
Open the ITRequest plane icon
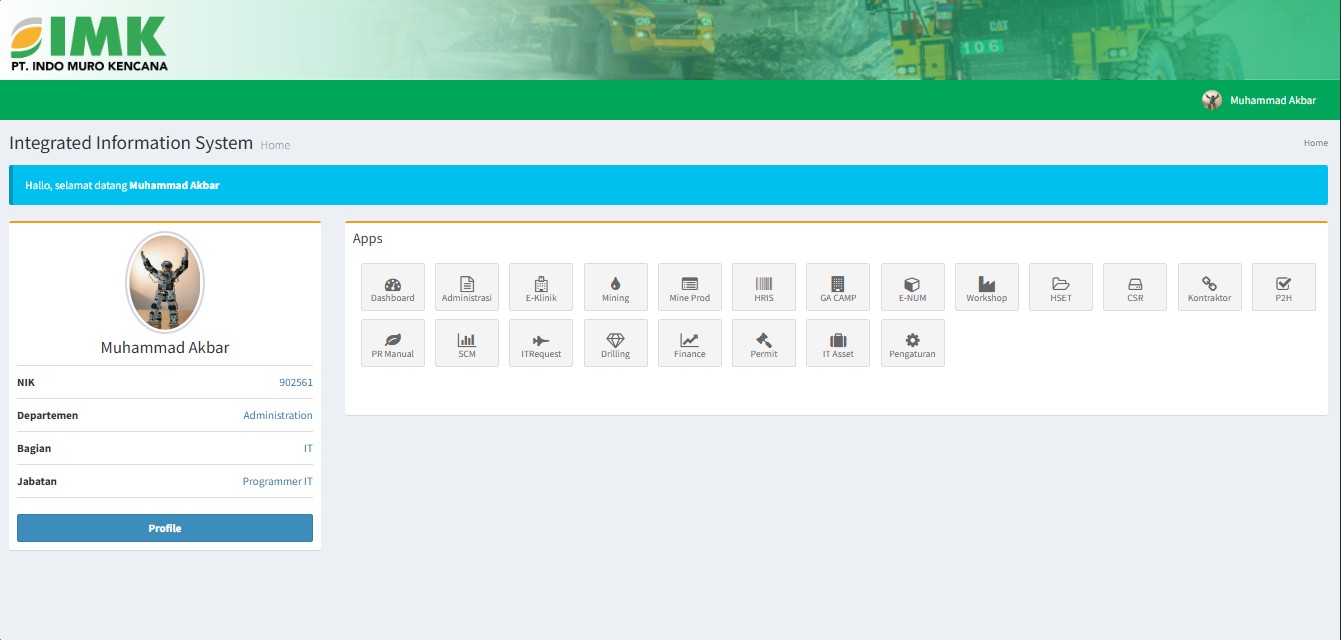[541, 343]
